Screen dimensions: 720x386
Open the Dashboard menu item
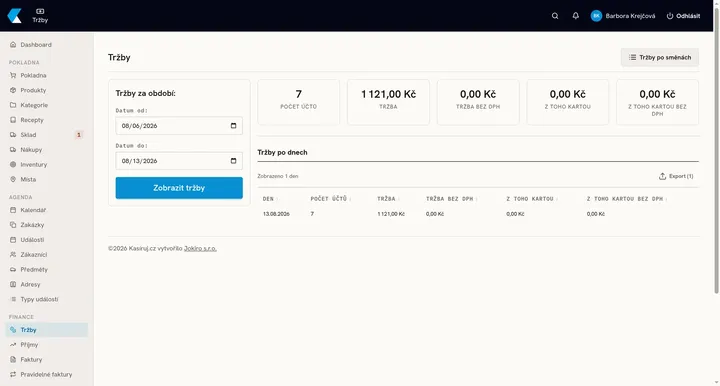[x=46, y=45]
